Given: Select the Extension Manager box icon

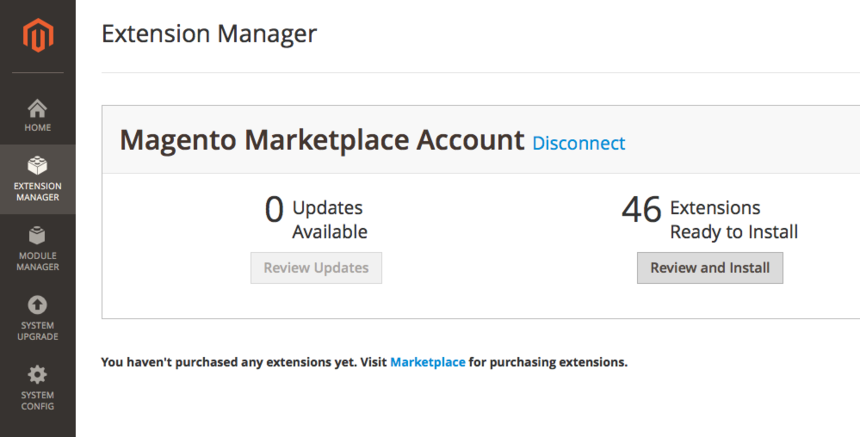Looking at the screenshot, I should [x=37, y=165].
